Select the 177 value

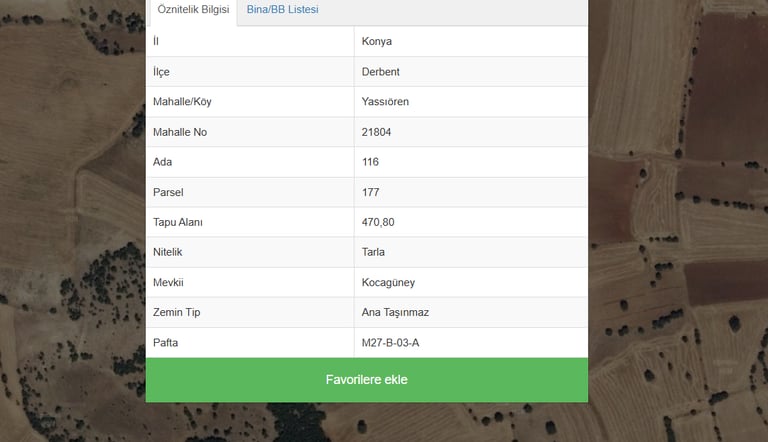[x=370, y=193]
